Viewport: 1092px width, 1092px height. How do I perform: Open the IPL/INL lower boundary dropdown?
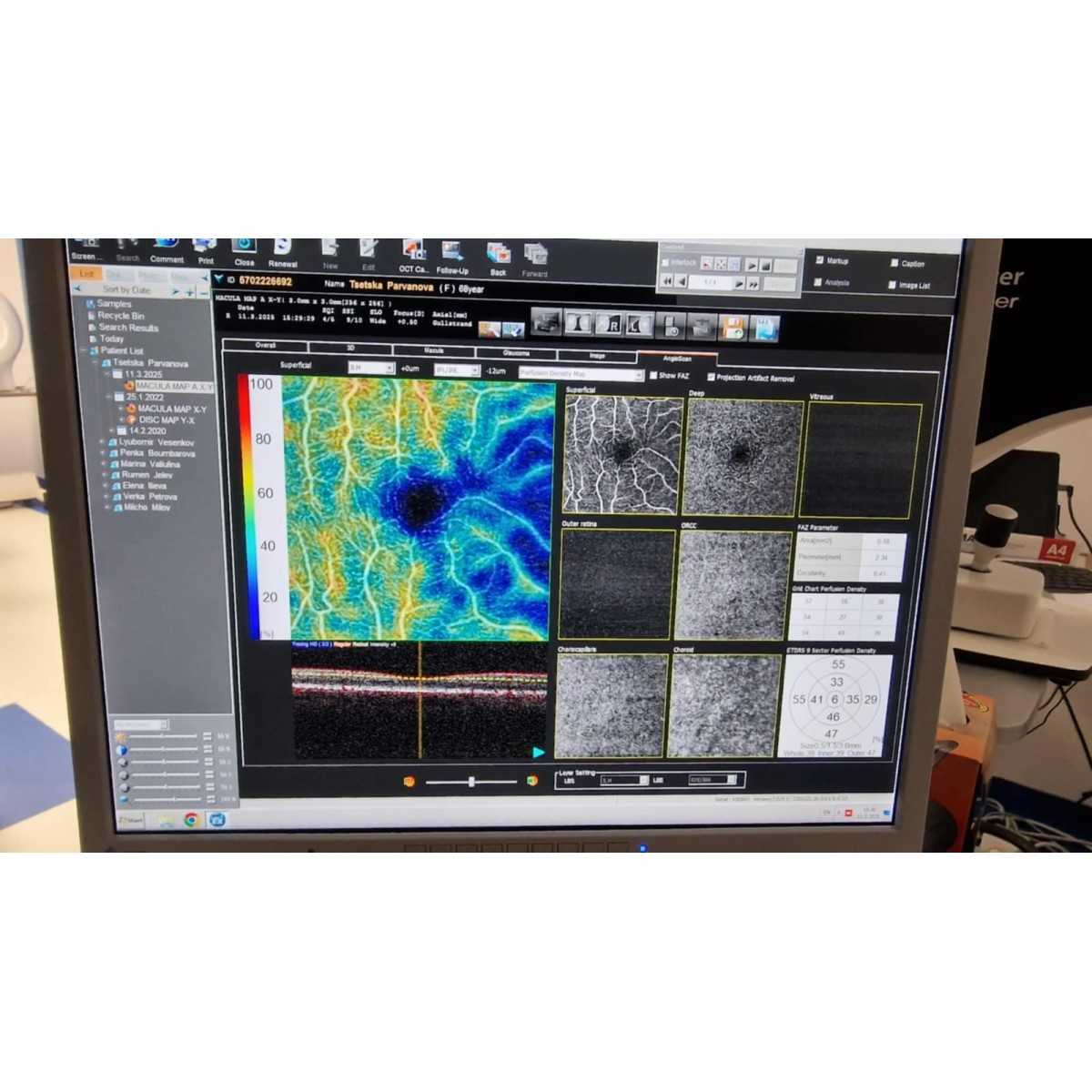pos(457,370)
